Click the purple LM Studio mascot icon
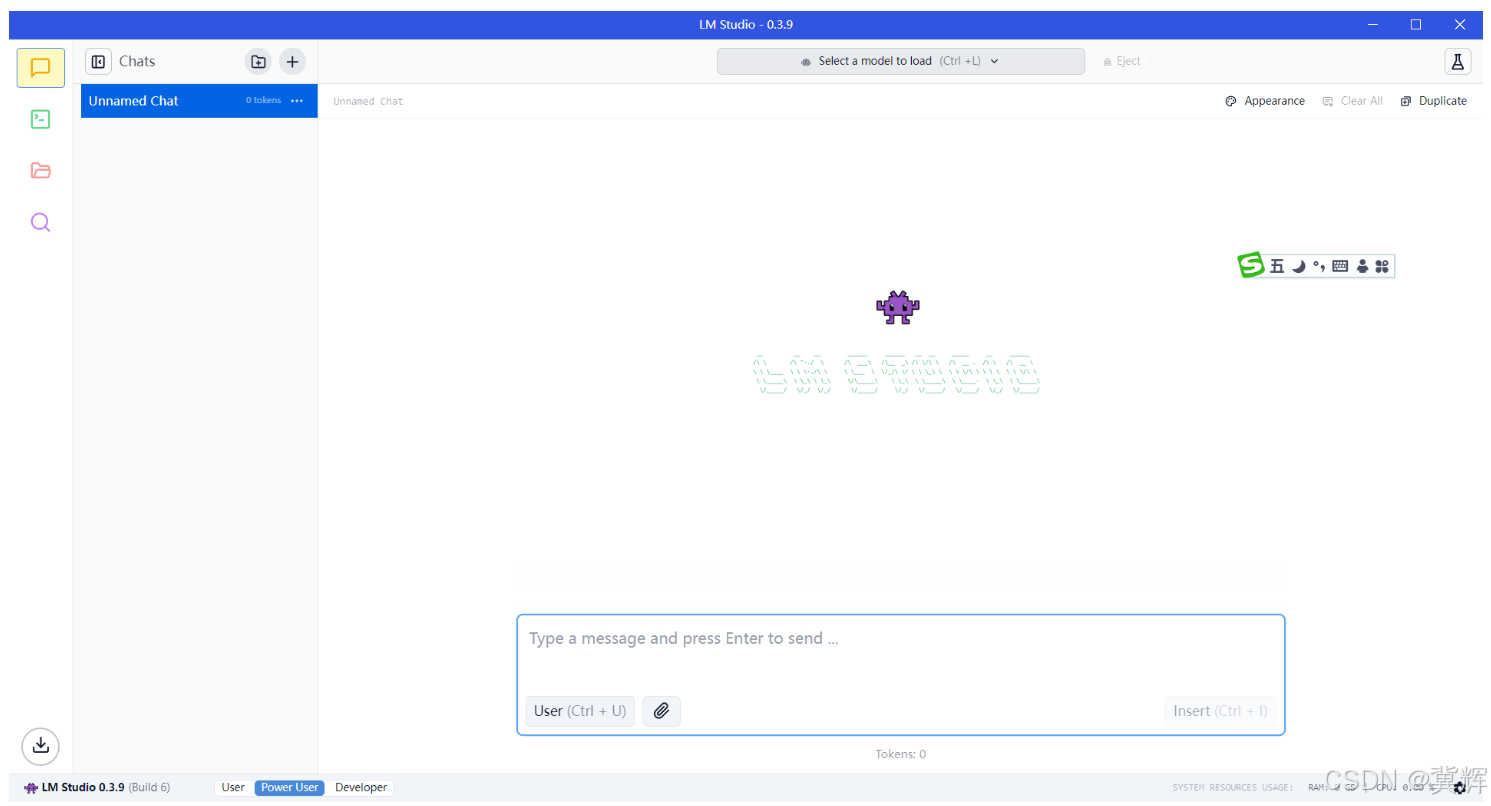The height and width of the screenshot is (806, 1491). pyautogui.click(x=898, y=307)
